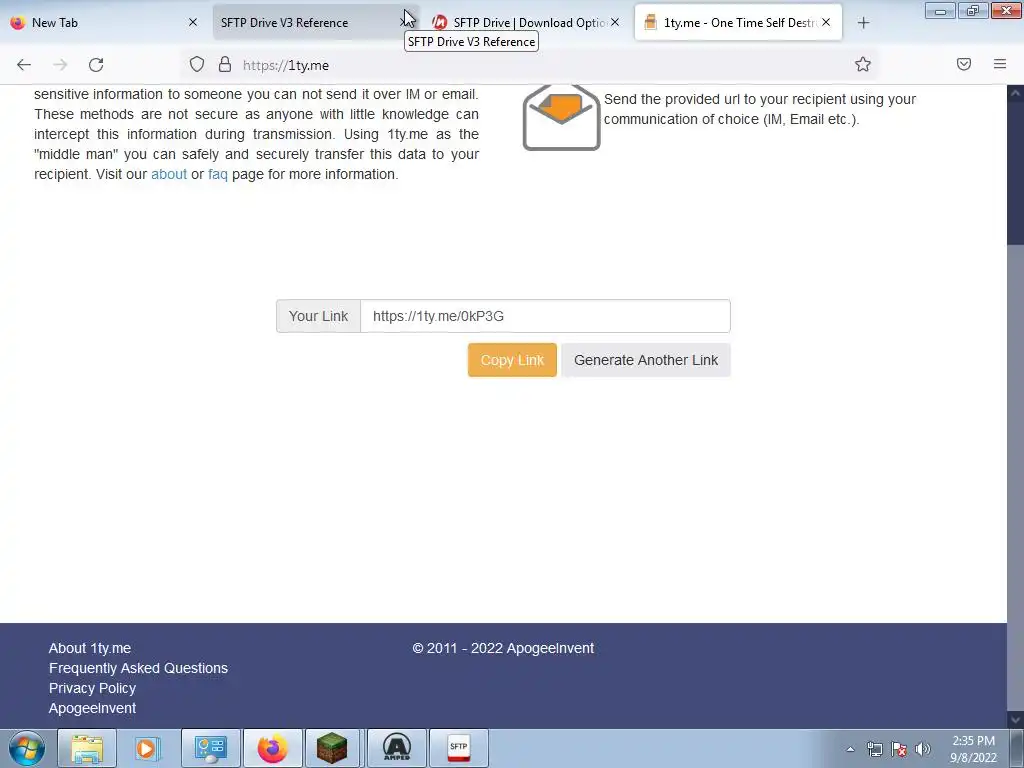Reload the current page
1024x768 pixels.
coord(96,65)
